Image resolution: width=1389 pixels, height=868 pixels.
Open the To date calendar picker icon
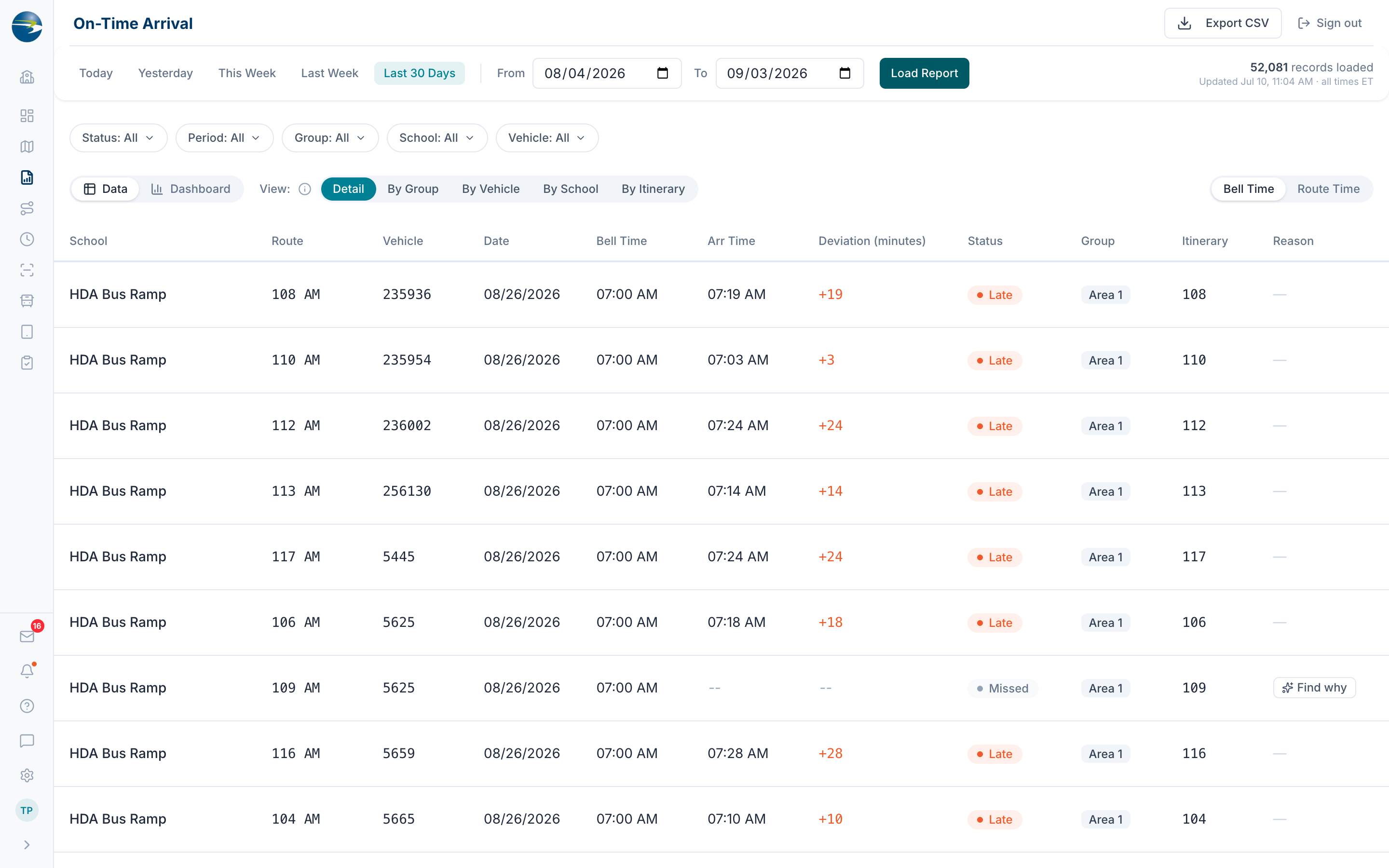pyautogui.click(x=845, y=73)
